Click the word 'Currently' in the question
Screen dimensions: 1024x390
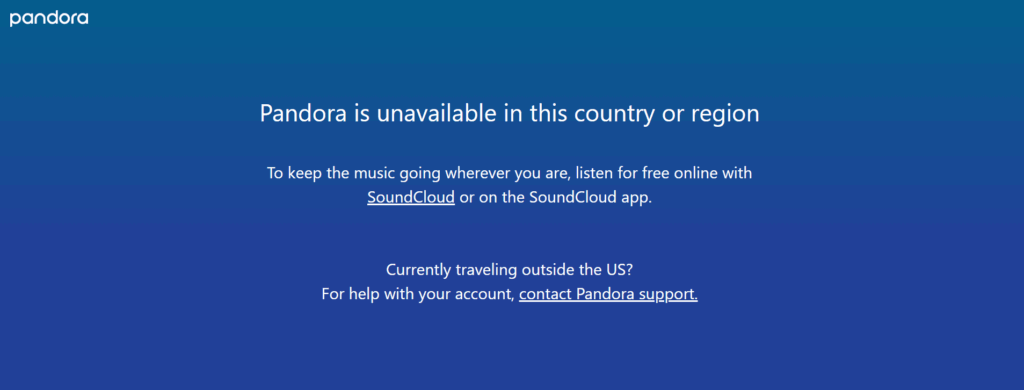pos(417,270)
